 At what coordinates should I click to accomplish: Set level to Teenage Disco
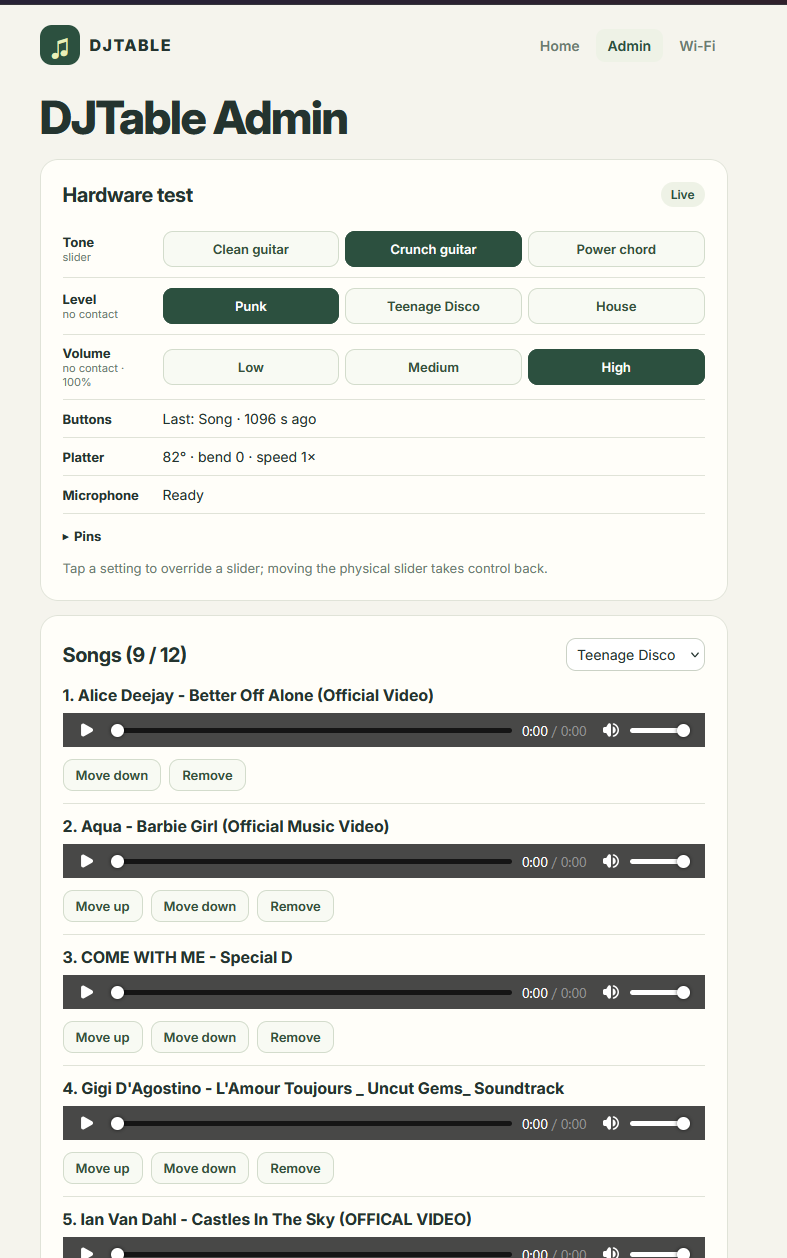coord(433,306)
